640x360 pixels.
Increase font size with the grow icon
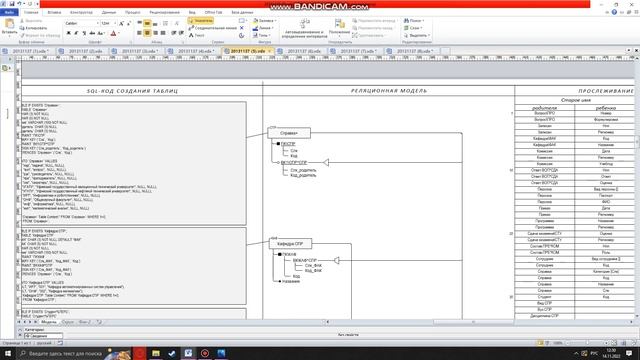pos(122,24)
